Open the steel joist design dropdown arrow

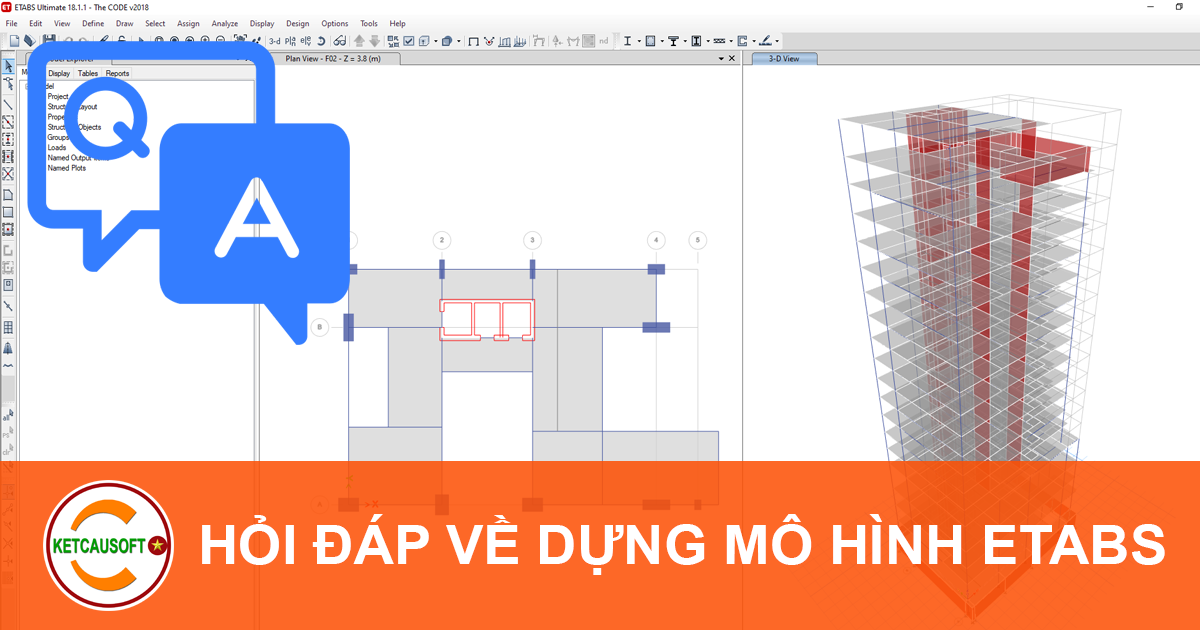pyautogui.click(x=731, y=41)
